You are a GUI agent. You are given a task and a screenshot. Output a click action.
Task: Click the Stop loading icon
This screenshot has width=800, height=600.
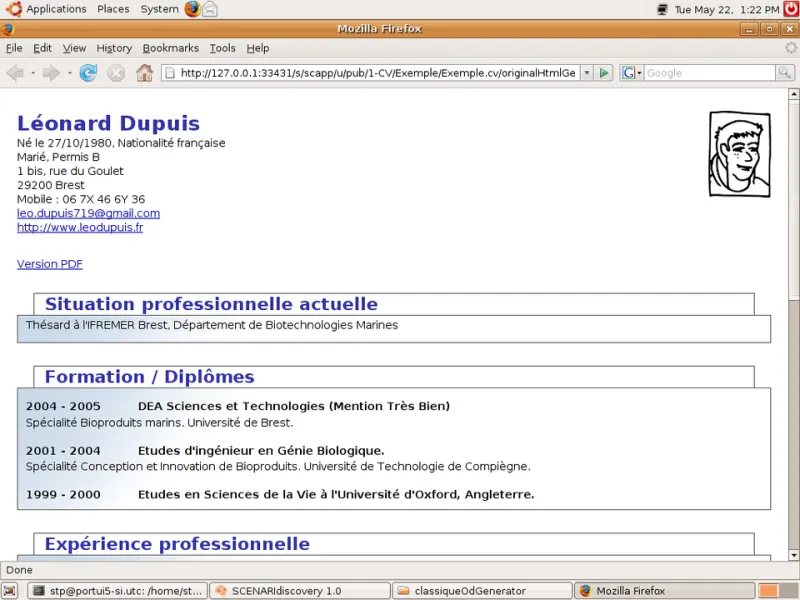(116, 73)
